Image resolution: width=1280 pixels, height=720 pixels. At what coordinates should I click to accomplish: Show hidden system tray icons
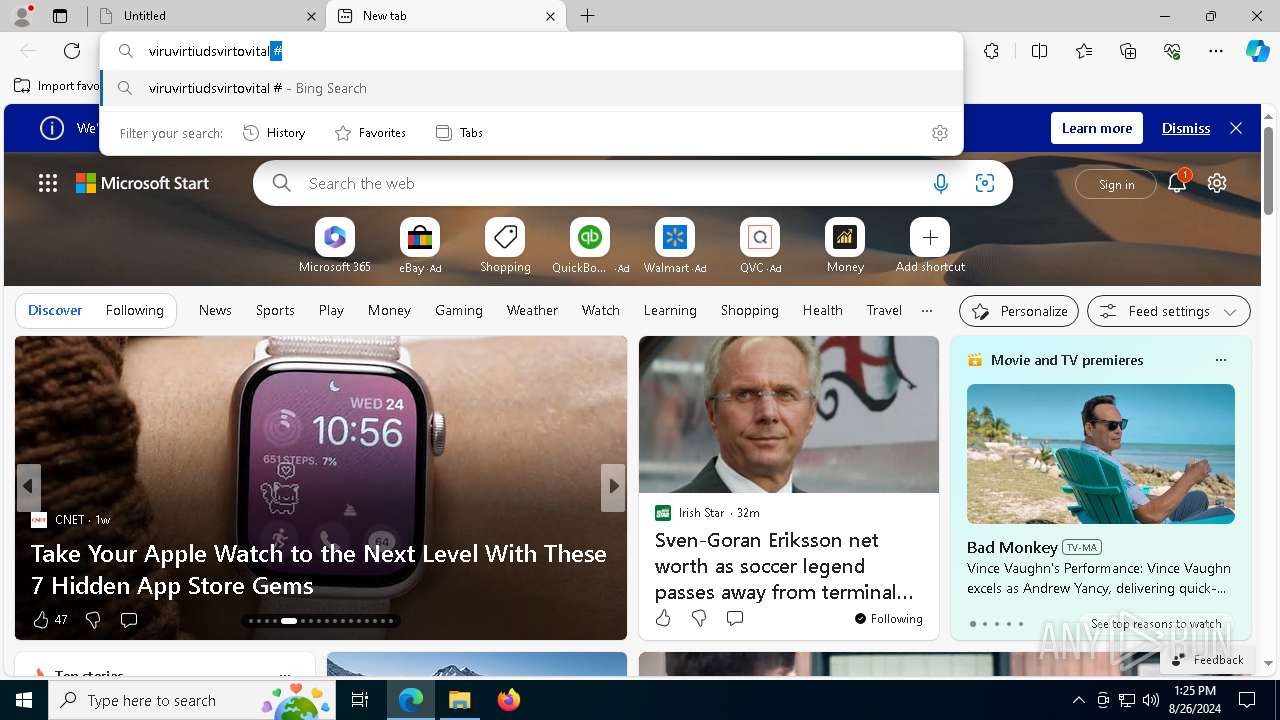click(x=1078, y=700)
